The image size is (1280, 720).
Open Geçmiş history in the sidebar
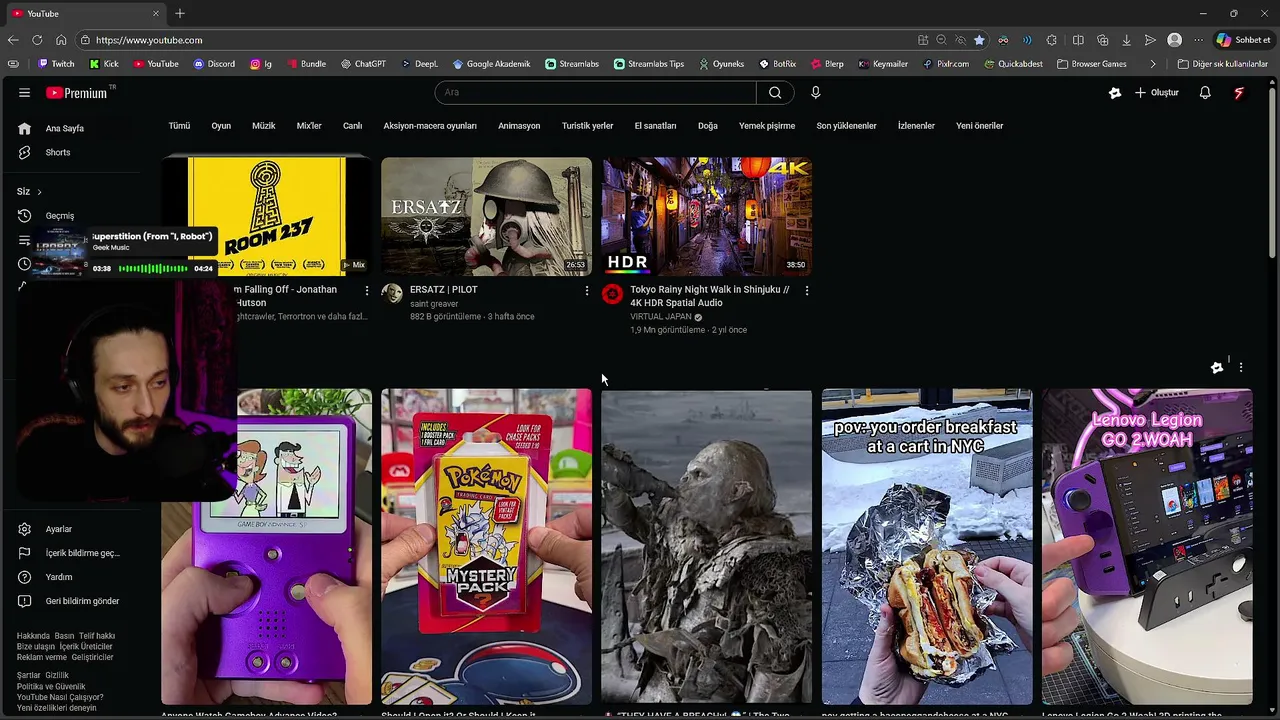coord(60,216)
